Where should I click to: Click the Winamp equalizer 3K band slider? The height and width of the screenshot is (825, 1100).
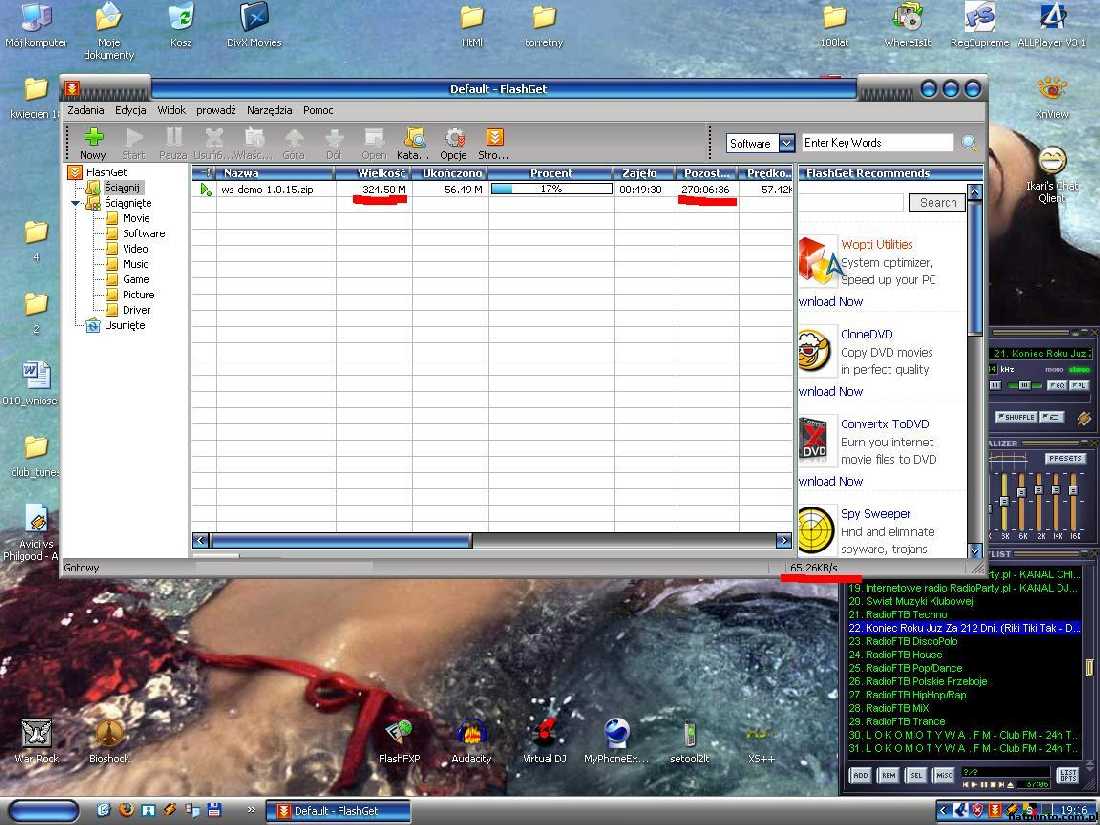(x=1005, y=502)
